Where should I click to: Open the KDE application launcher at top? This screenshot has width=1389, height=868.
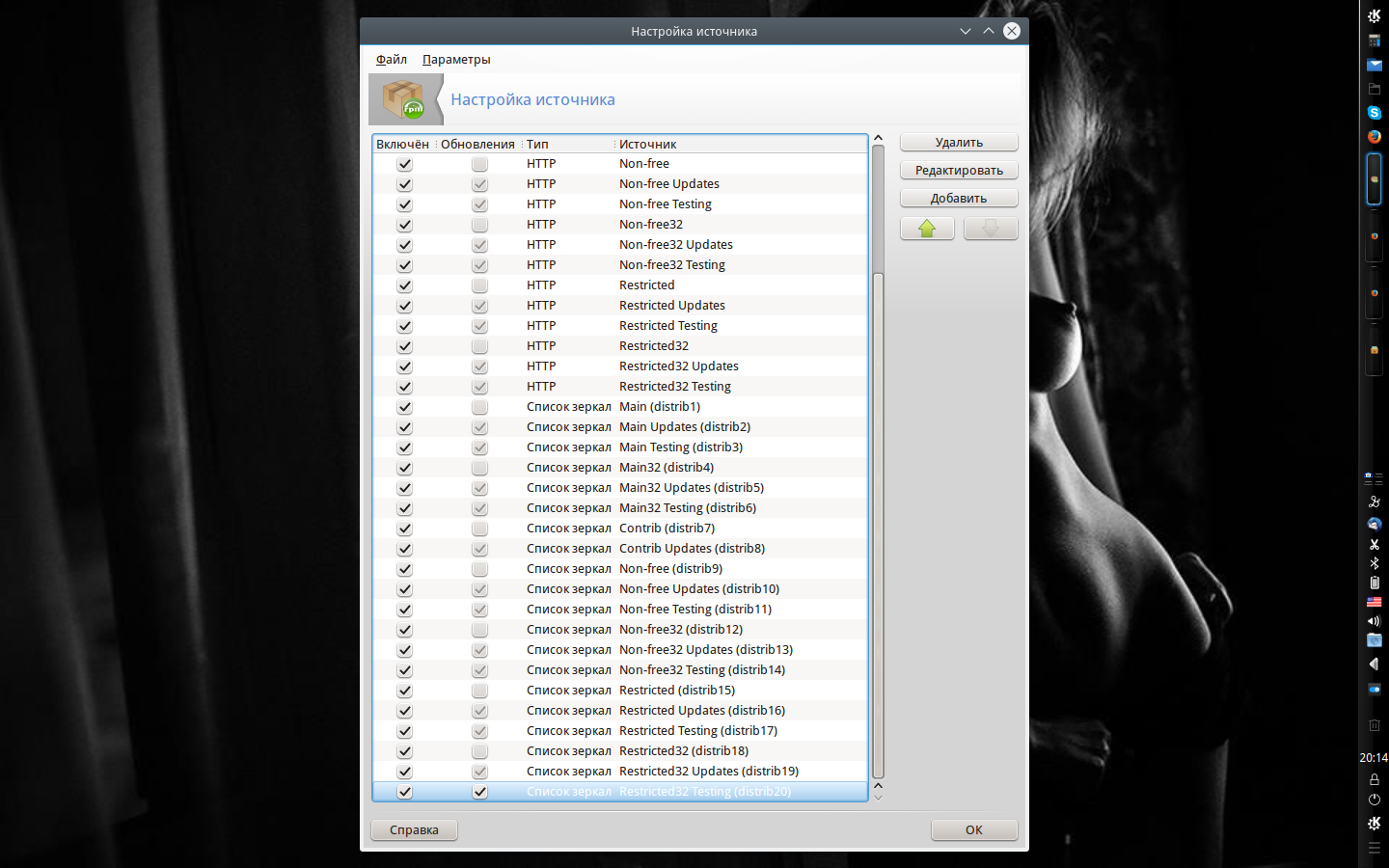click(1374, 16)
